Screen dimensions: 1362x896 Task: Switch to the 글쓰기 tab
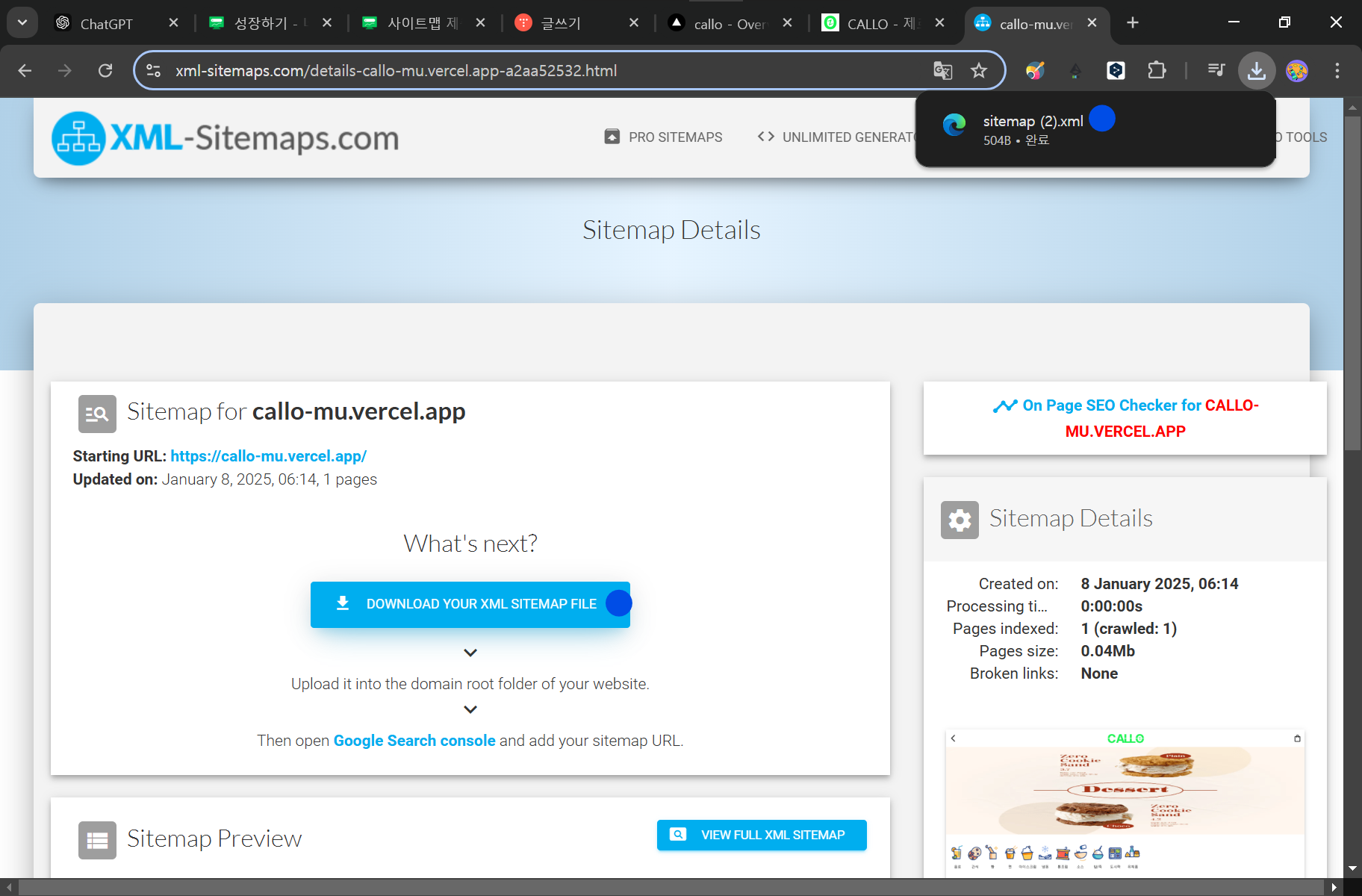[x=561, y=23]
